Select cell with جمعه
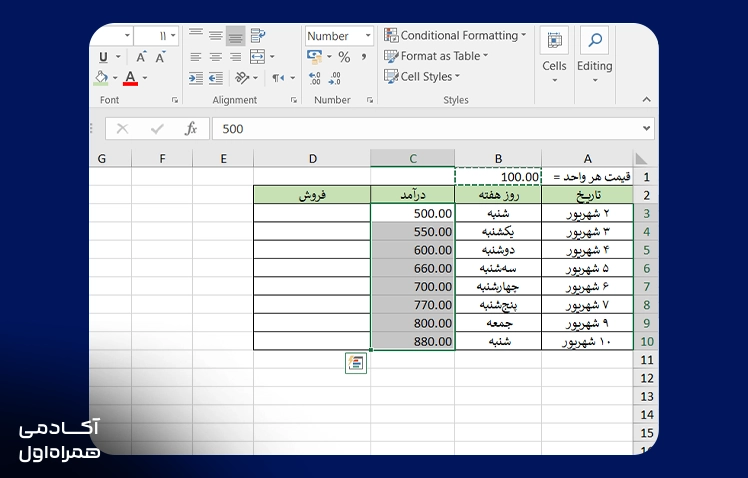Image resolution: width=748 pixels, height=478 pixels. [498, 323]
